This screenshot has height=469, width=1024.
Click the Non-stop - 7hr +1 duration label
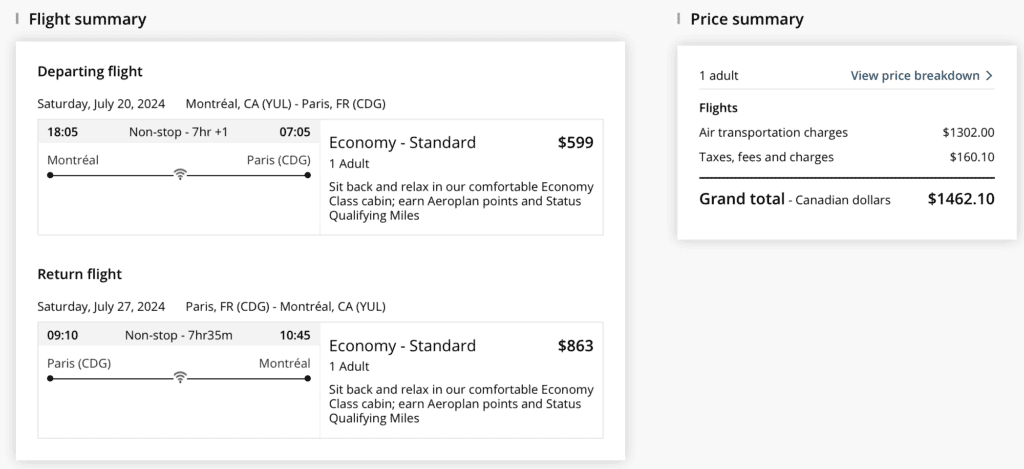coord(179,132)
